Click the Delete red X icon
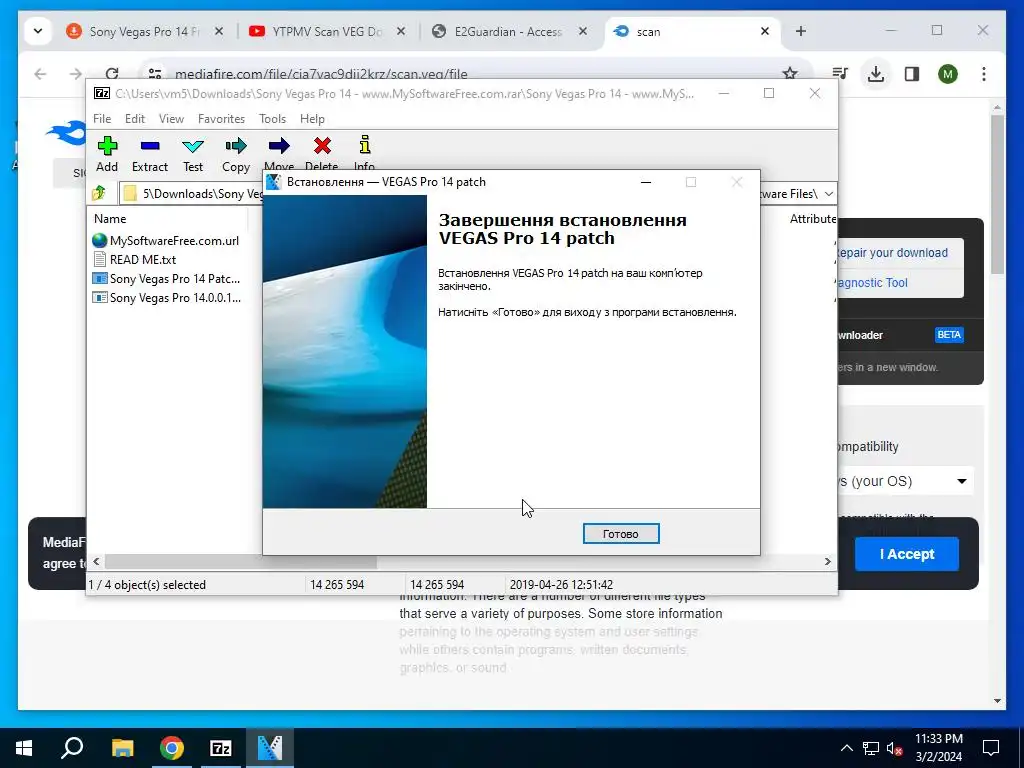 322,146
